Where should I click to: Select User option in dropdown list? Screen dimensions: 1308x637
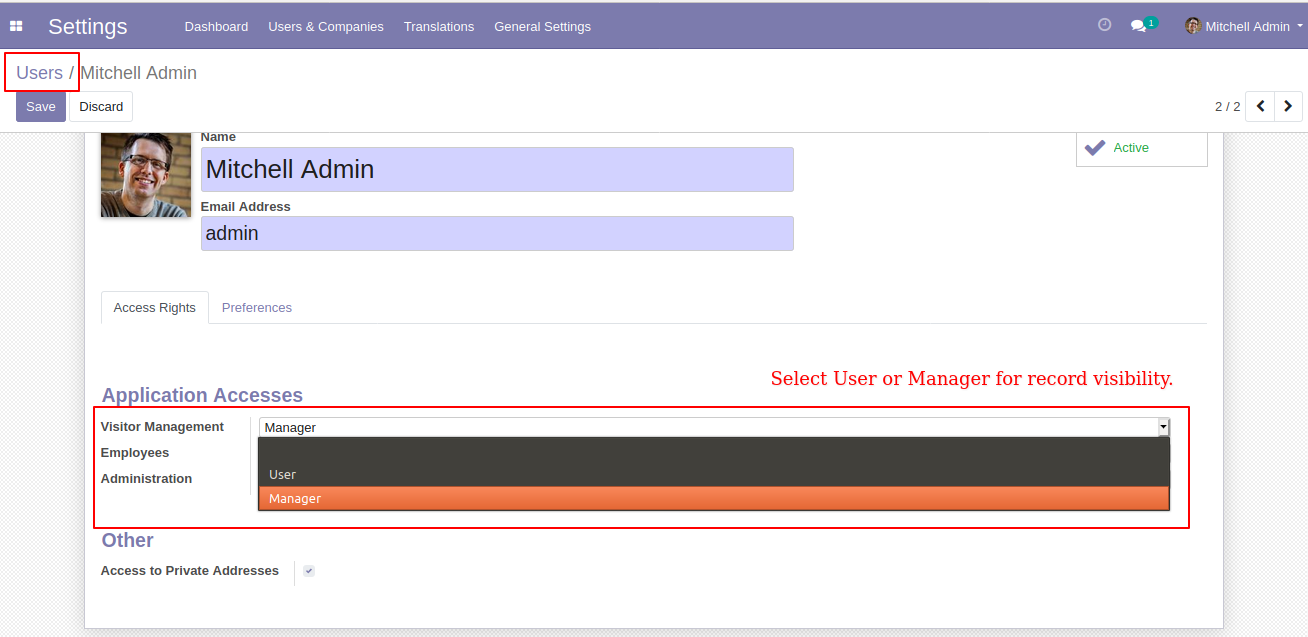tap(714, 475)
